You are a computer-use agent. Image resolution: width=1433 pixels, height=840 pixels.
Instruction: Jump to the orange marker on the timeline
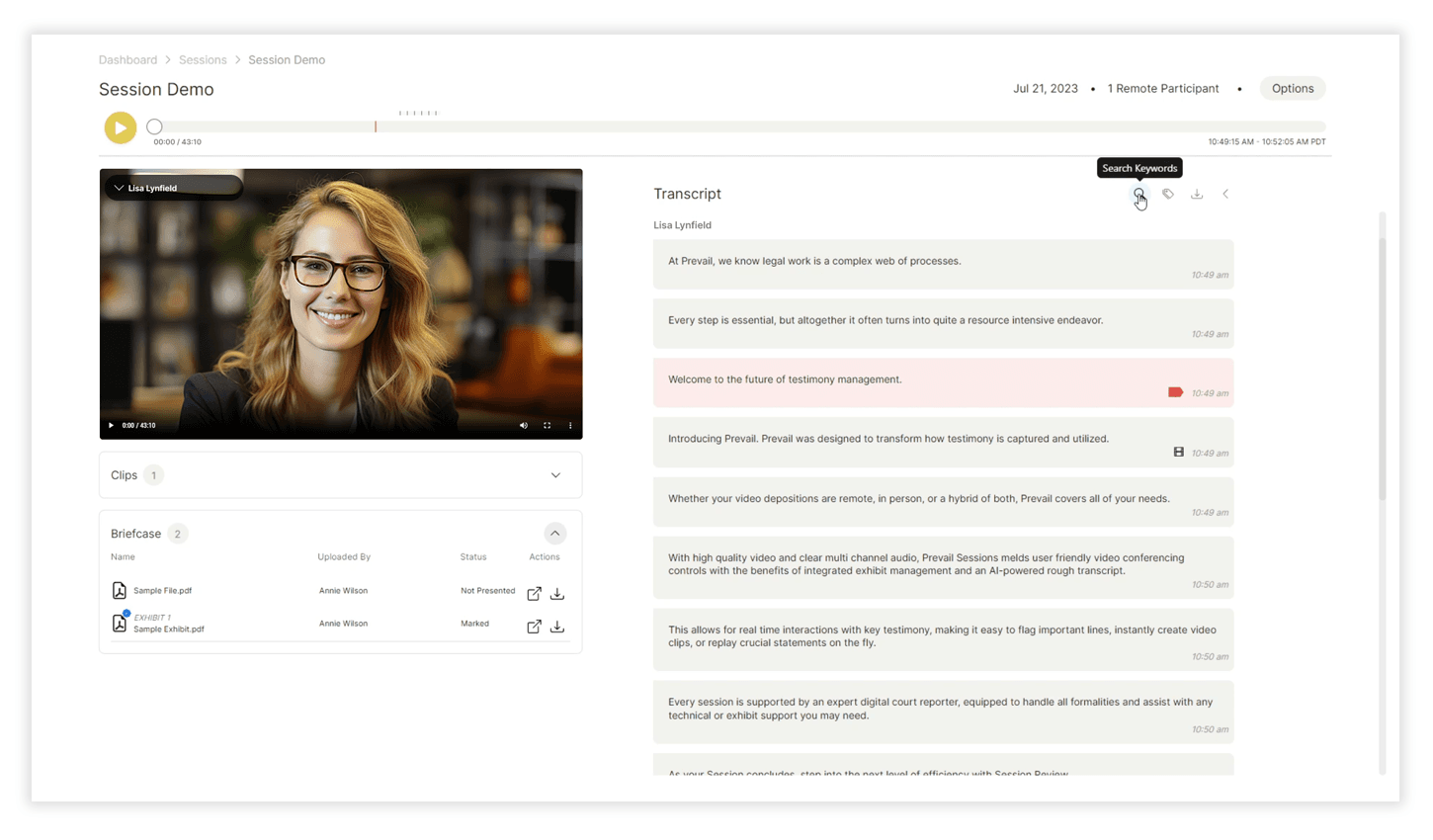coord(376,126)
